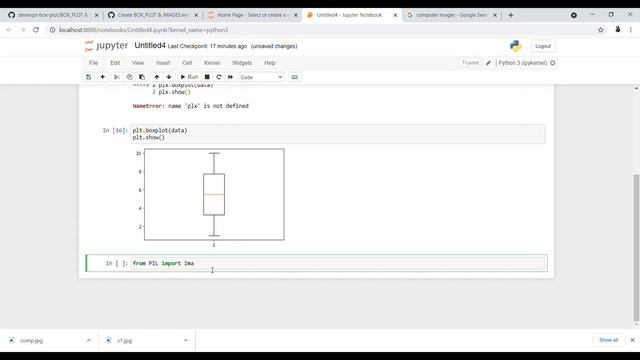Close the Home Page tab

(296, 15)
